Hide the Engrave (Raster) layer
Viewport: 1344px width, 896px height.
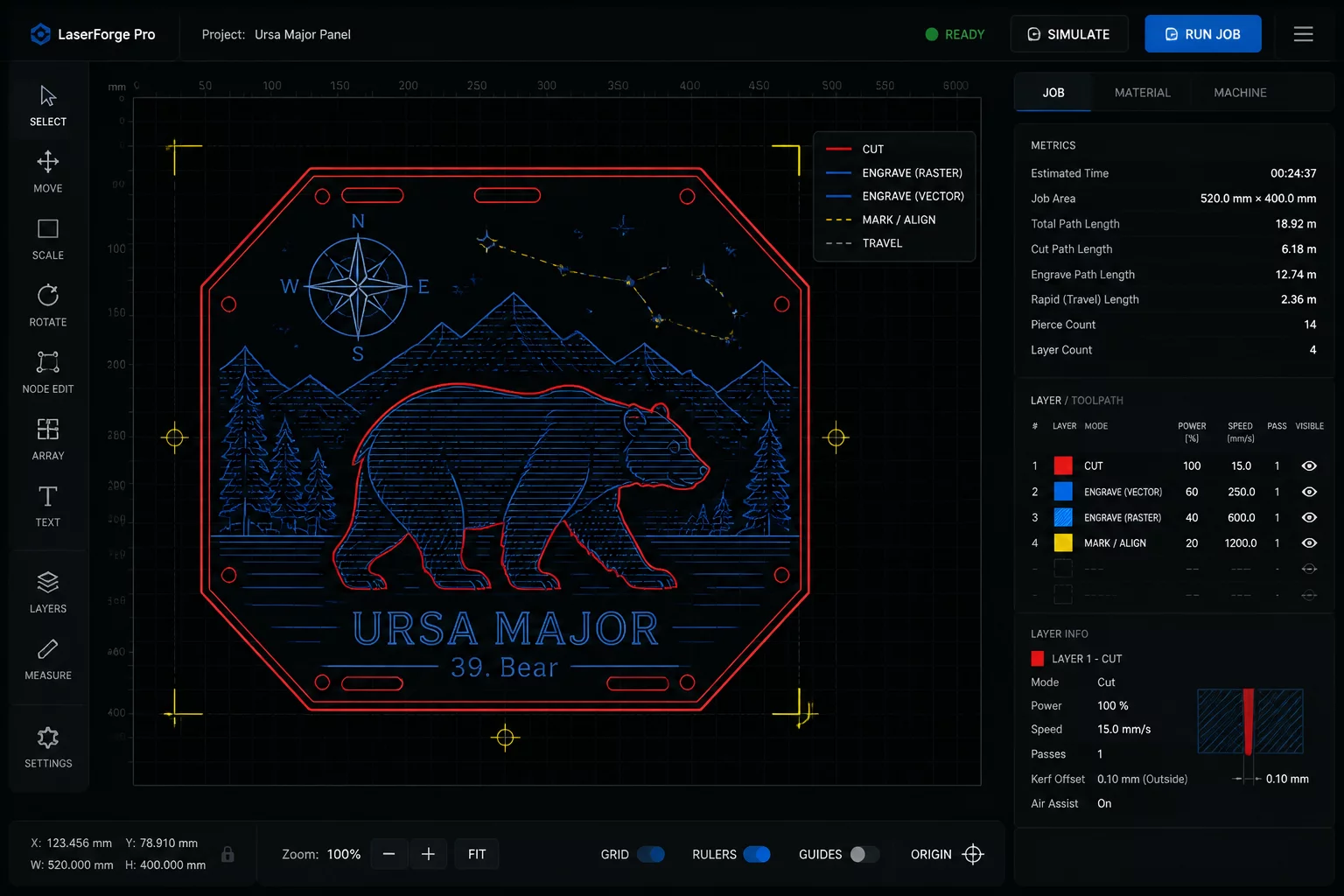click(1309, 517)
